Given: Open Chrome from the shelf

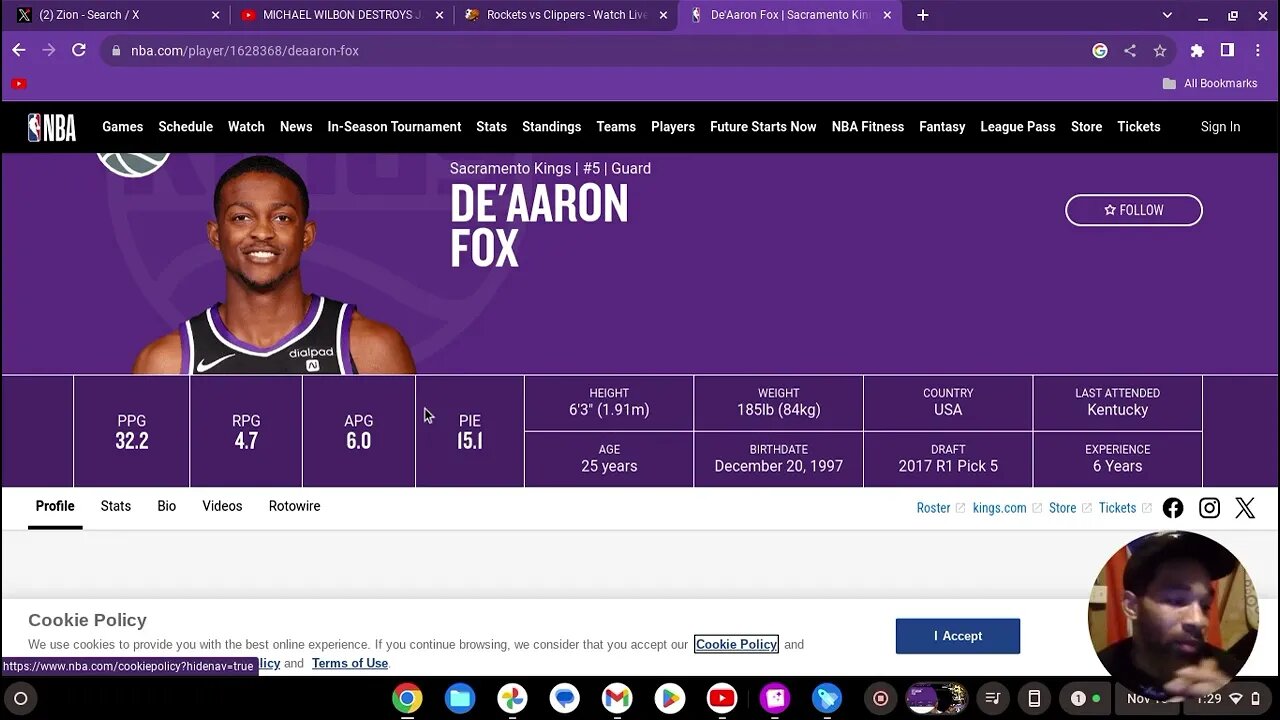Looking at the screenshot, I should point(407,698).
